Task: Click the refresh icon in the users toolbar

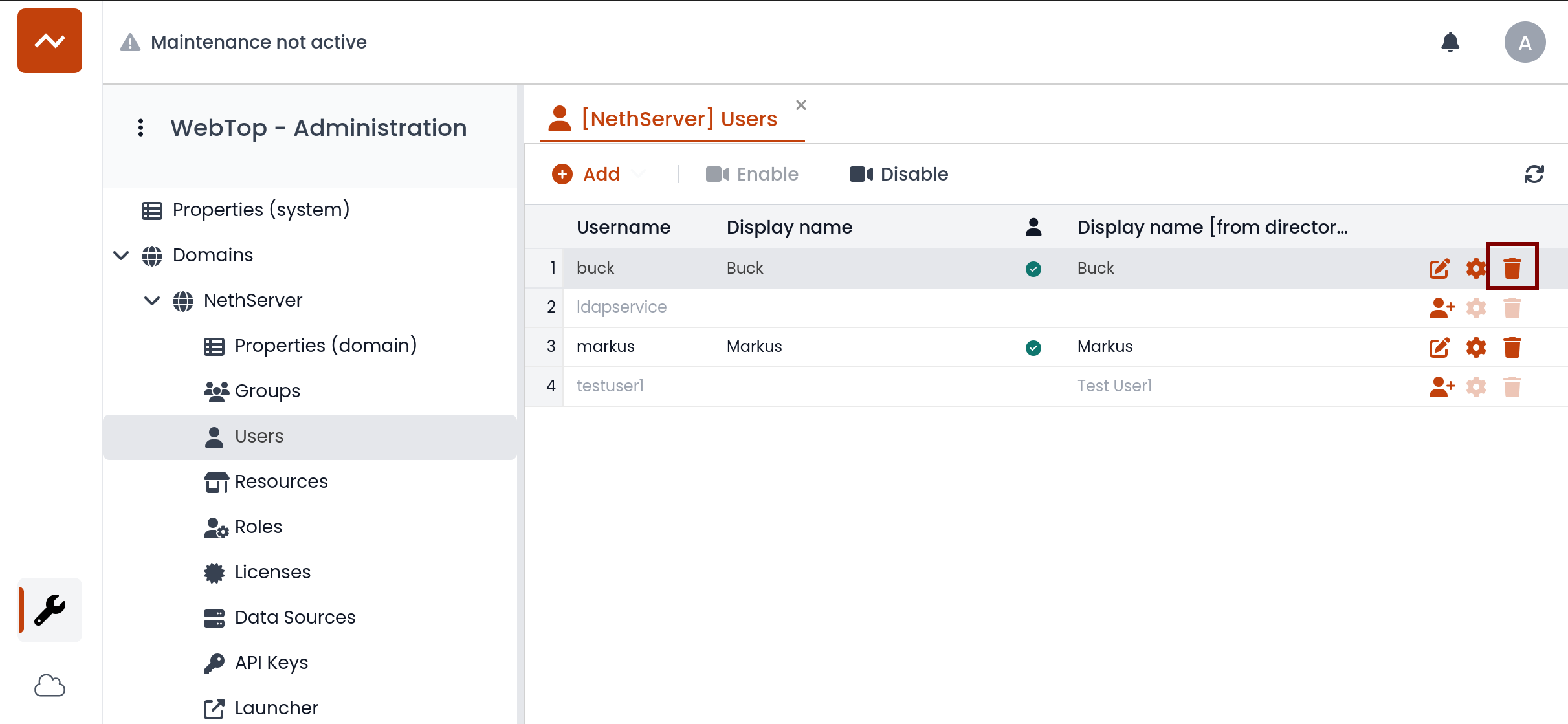Action: click(1534, 174)
